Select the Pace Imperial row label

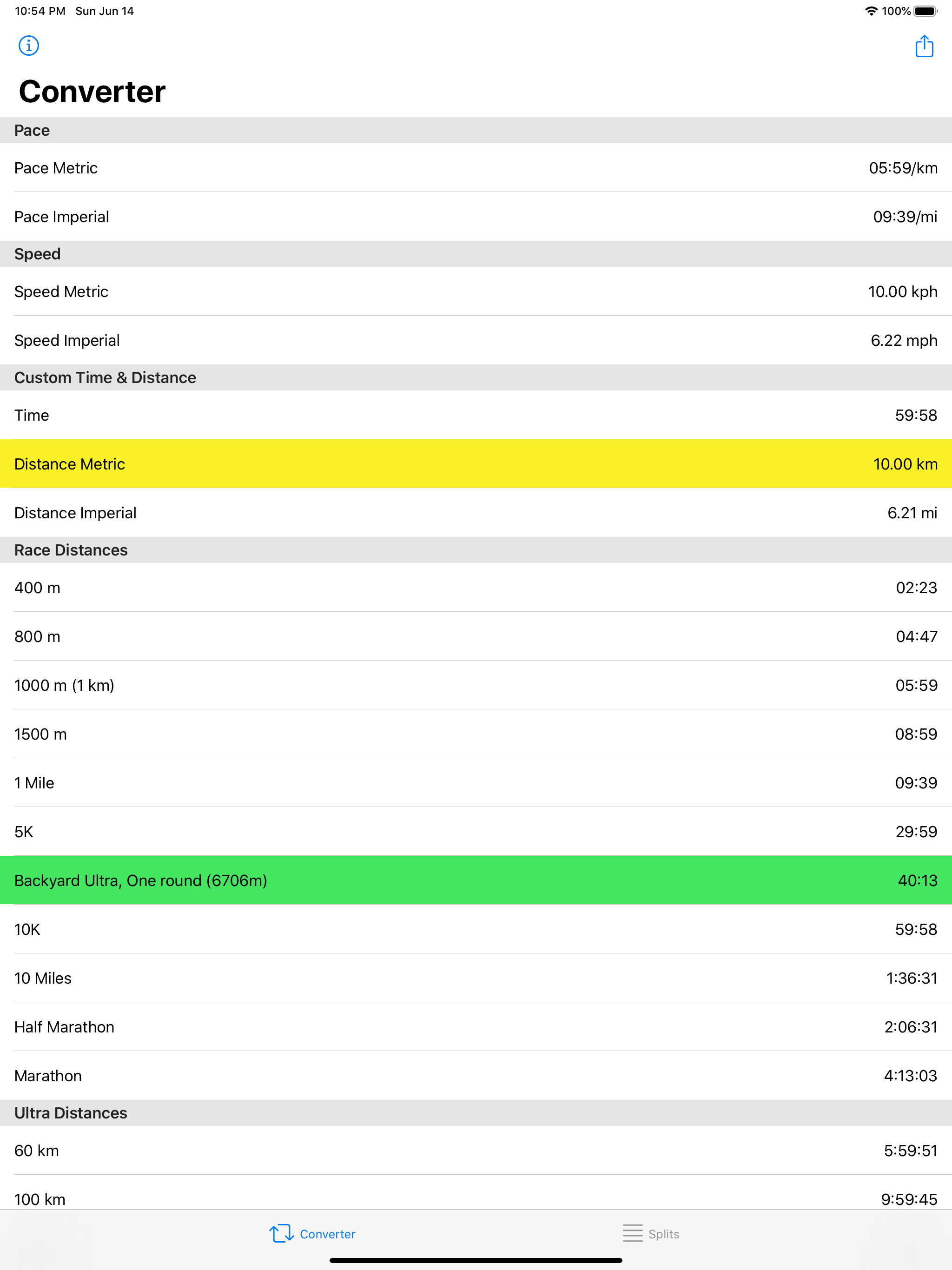click(61, 217)
